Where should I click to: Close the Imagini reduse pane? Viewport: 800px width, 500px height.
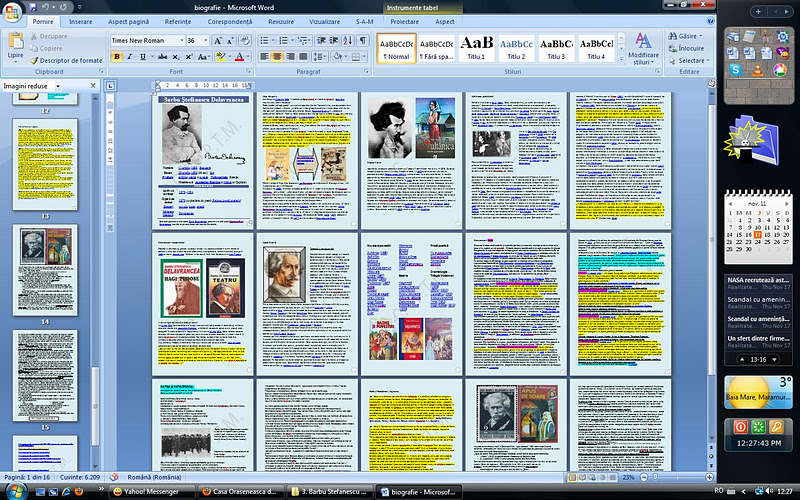pos(93,86)
